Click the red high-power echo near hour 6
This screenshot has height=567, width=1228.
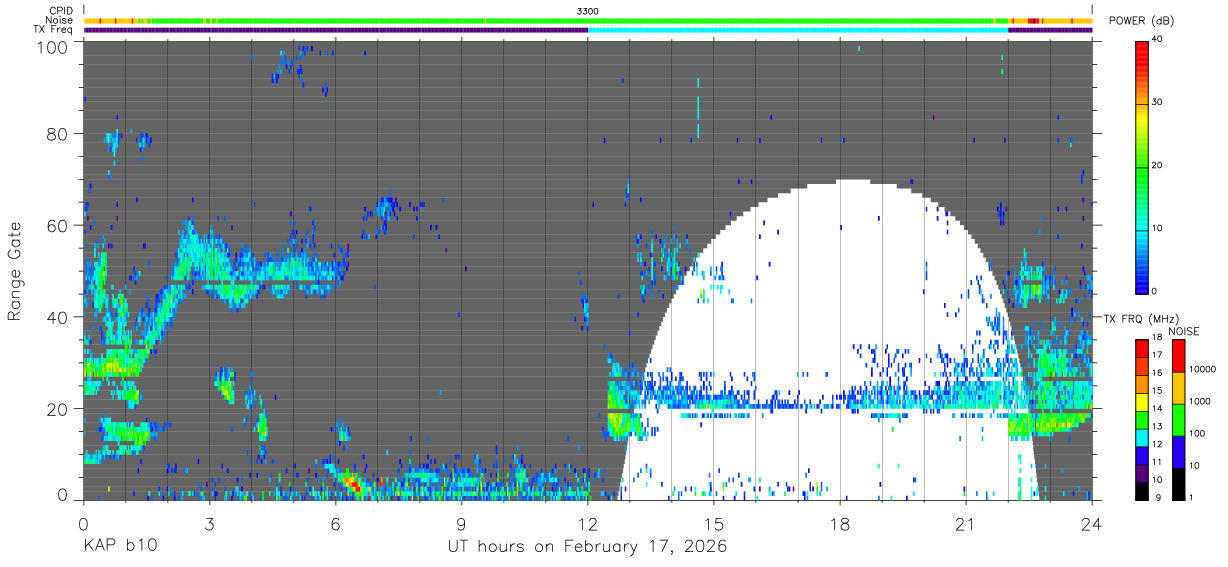pyautogui.click(x=352, y=484)
